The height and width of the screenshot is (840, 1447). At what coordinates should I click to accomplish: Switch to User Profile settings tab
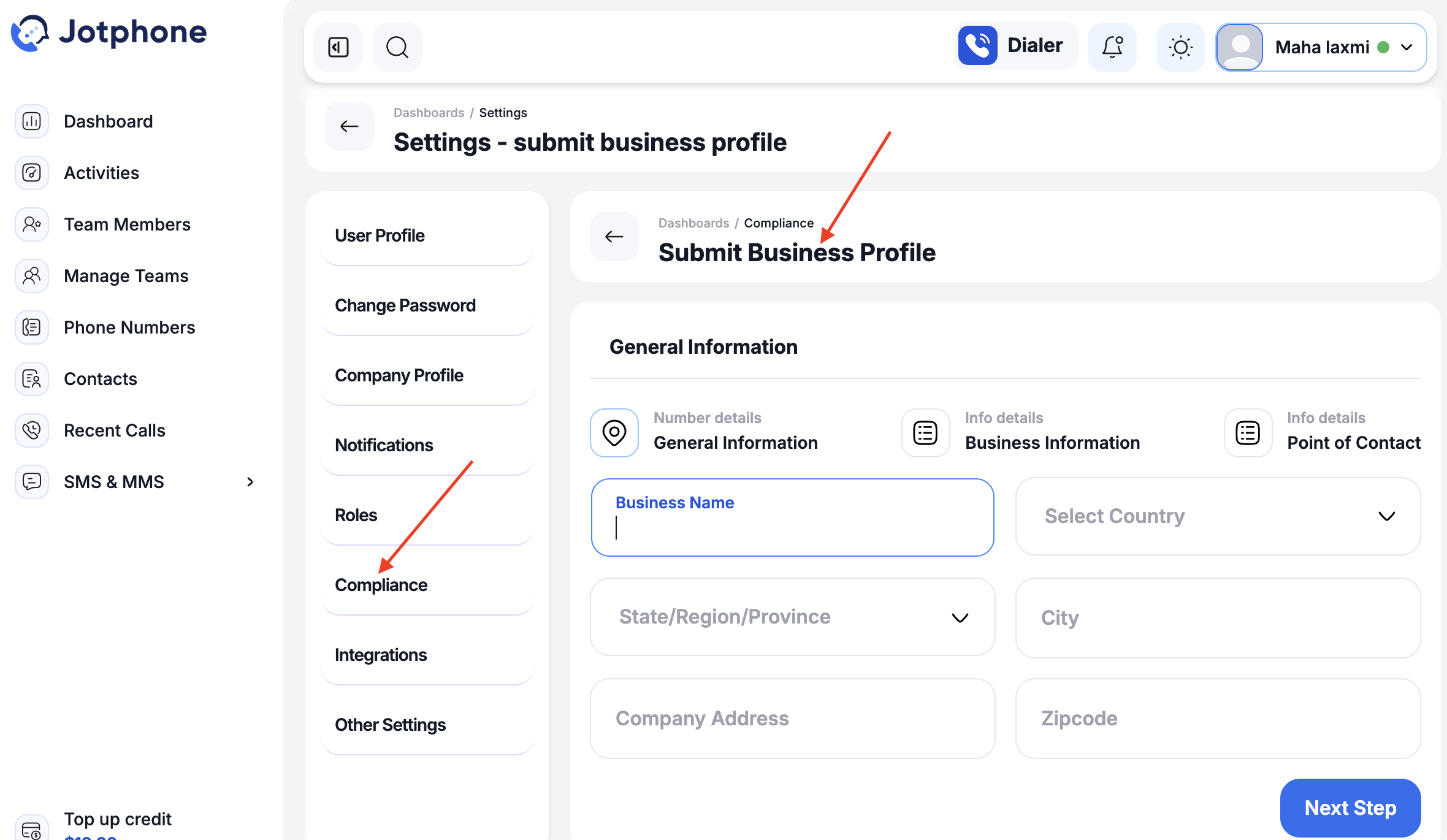[x=427, y=235]
